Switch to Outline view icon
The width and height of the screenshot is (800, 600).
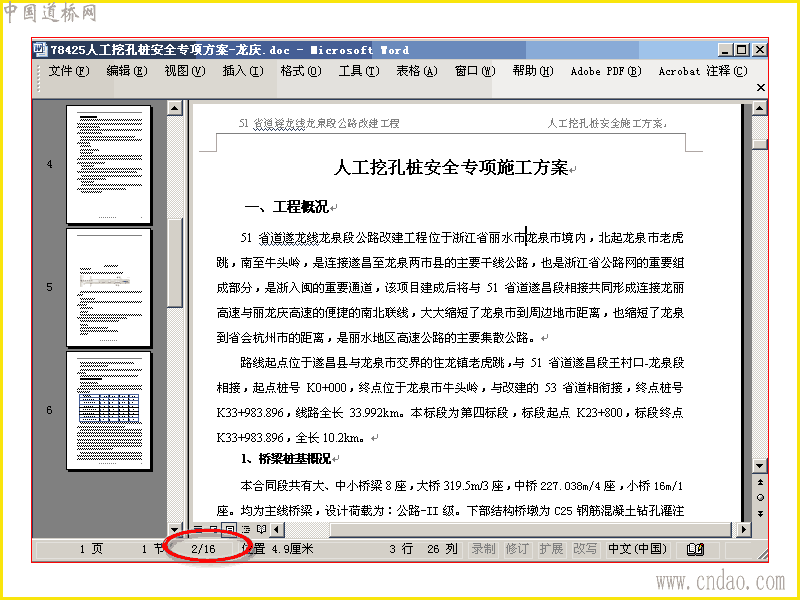[x=245, y=529]
